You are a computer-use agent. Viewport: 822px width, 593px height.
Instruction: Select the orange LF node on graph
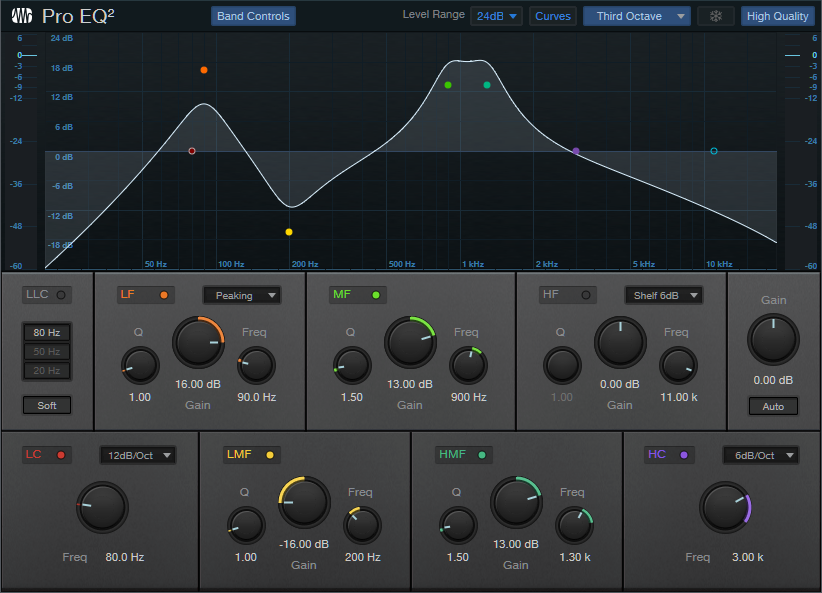coord(204,70)
